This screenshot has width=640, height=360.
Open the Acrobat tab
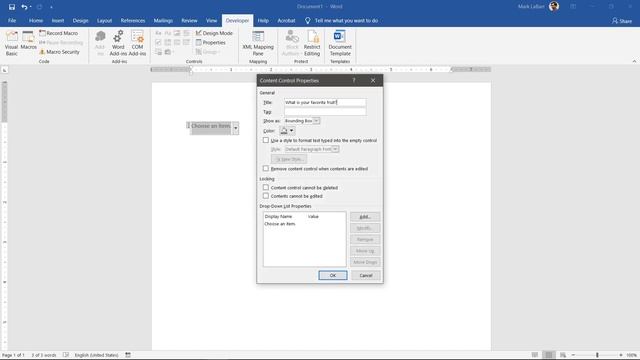[286, 20]
